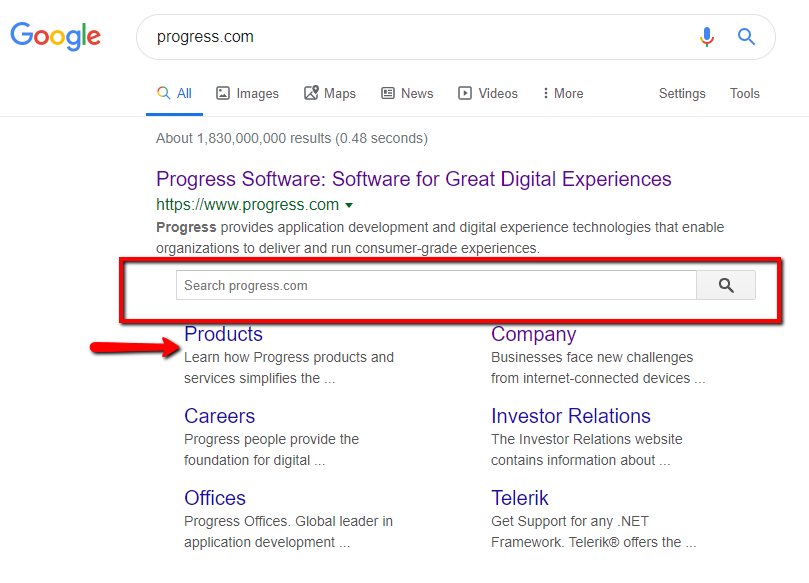
Task: Open the Progress Software result title
Action: pyautogui.click(x=413, y=179)
